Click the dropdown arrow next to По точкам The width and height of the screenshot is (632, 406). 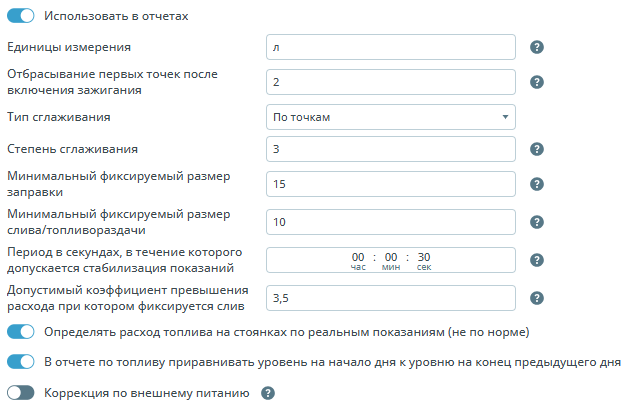click(x=505, y=117)
